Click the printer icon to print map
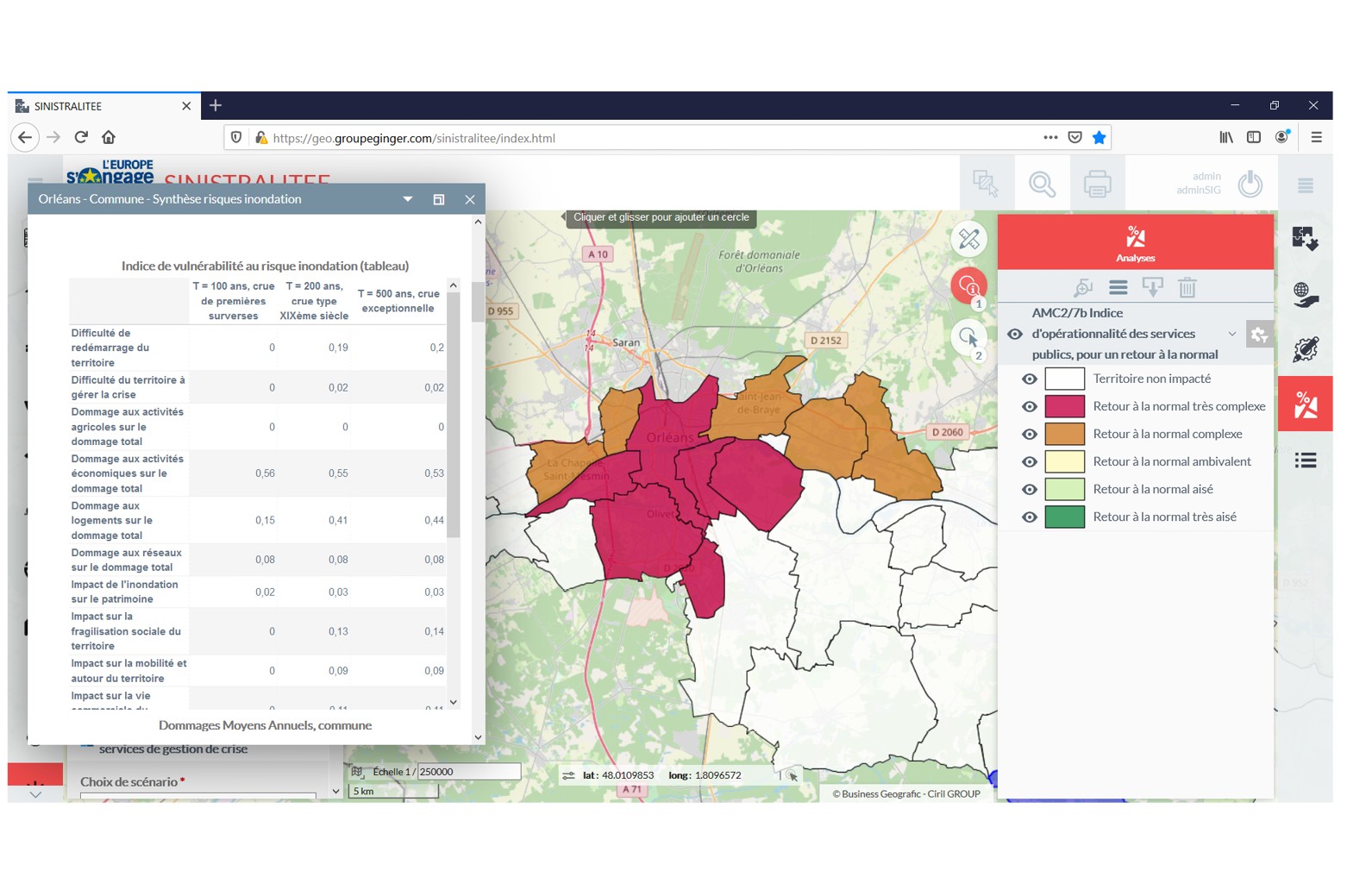The height and width of the screenshot is (896, 1347). click(x=1097, y=184)
